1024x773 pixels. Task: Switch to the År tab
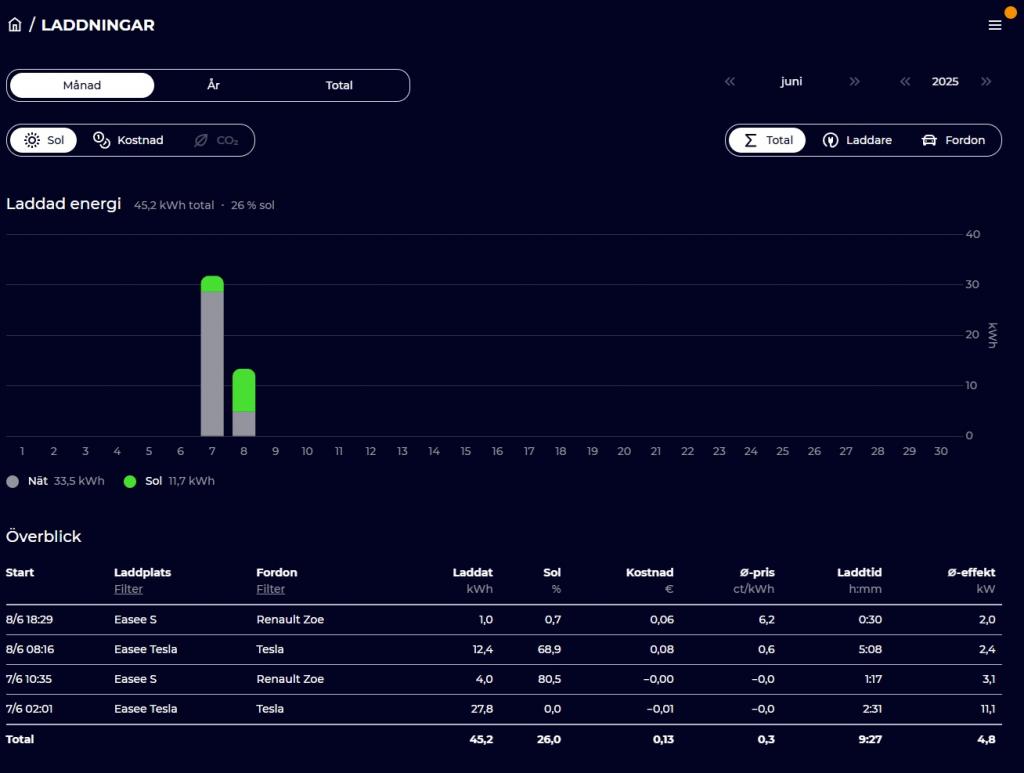[x=213, y=85]
